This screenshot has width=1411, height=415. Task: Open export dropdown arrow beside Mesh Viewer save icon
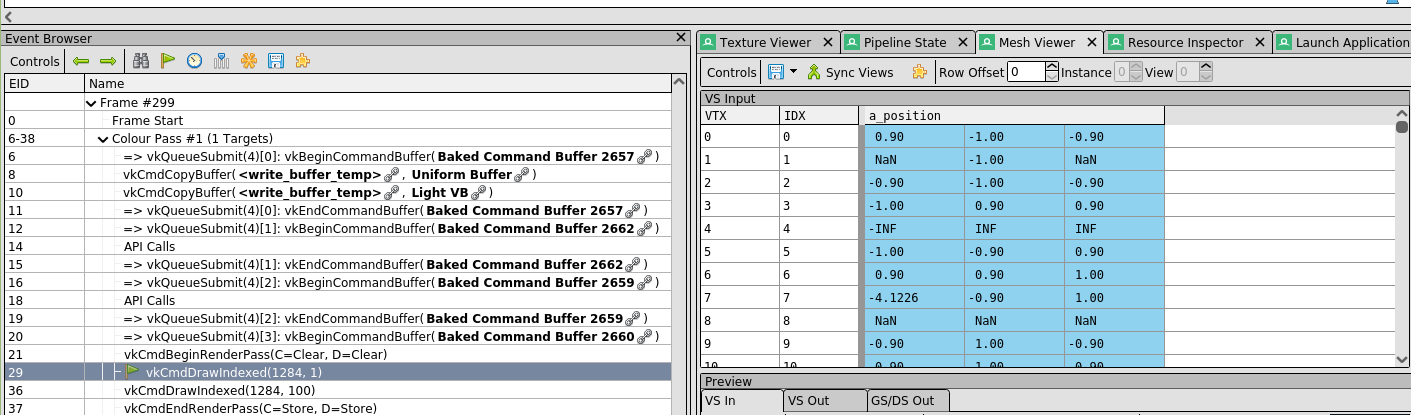(793, 72)
